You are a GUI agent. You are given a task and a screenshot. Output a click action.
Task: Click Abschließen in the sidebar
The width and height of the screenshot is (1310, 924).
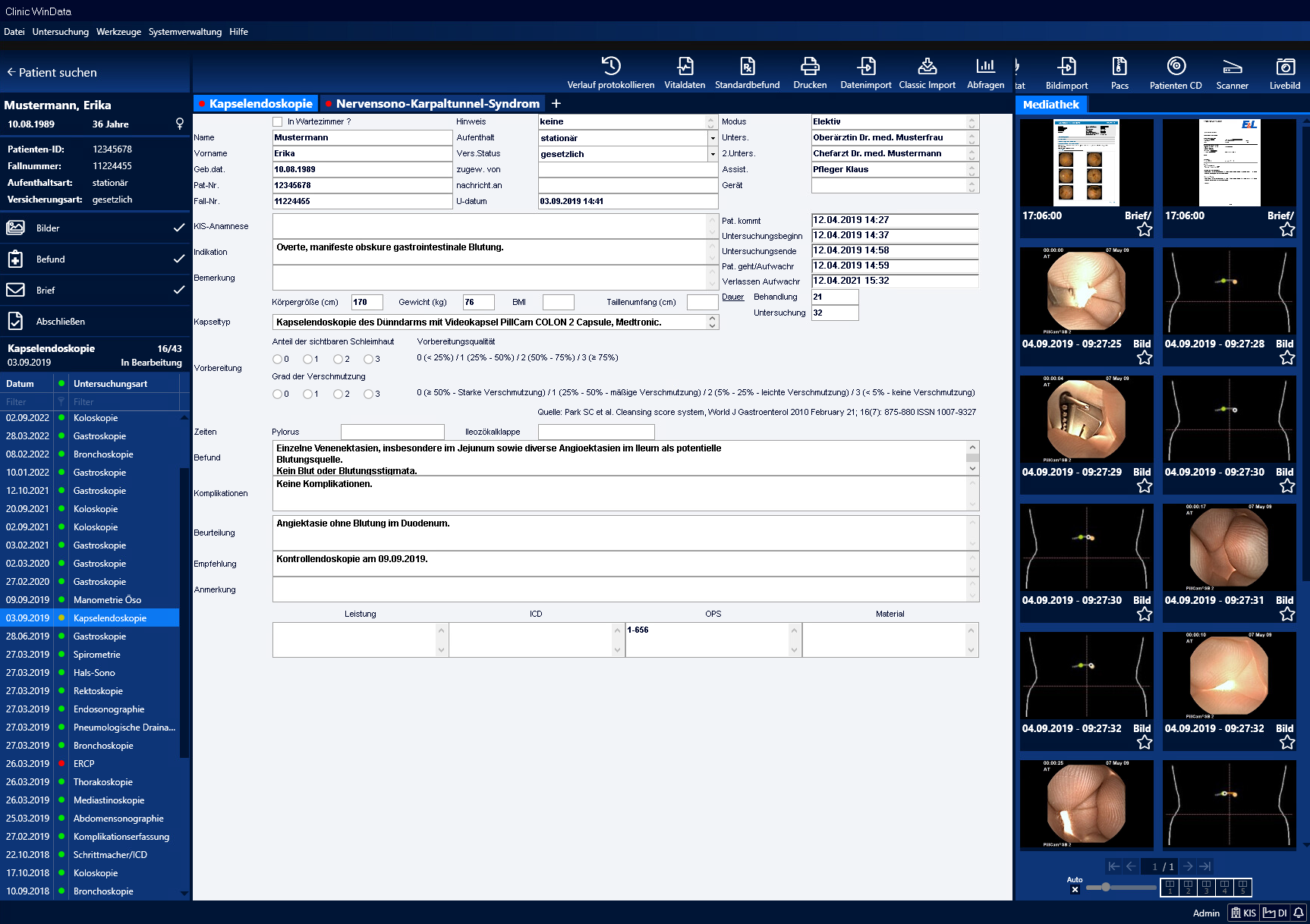(x=60, y=322)
